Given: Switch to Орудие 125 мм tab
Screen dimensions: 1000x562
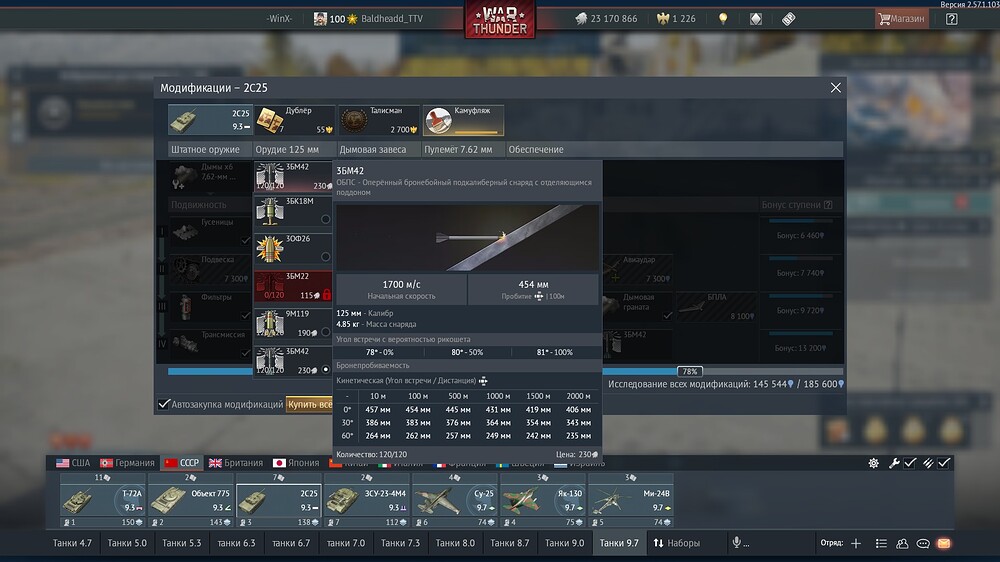Looking at the screenshot, I should pyautogui.click(x=287, y=150).
